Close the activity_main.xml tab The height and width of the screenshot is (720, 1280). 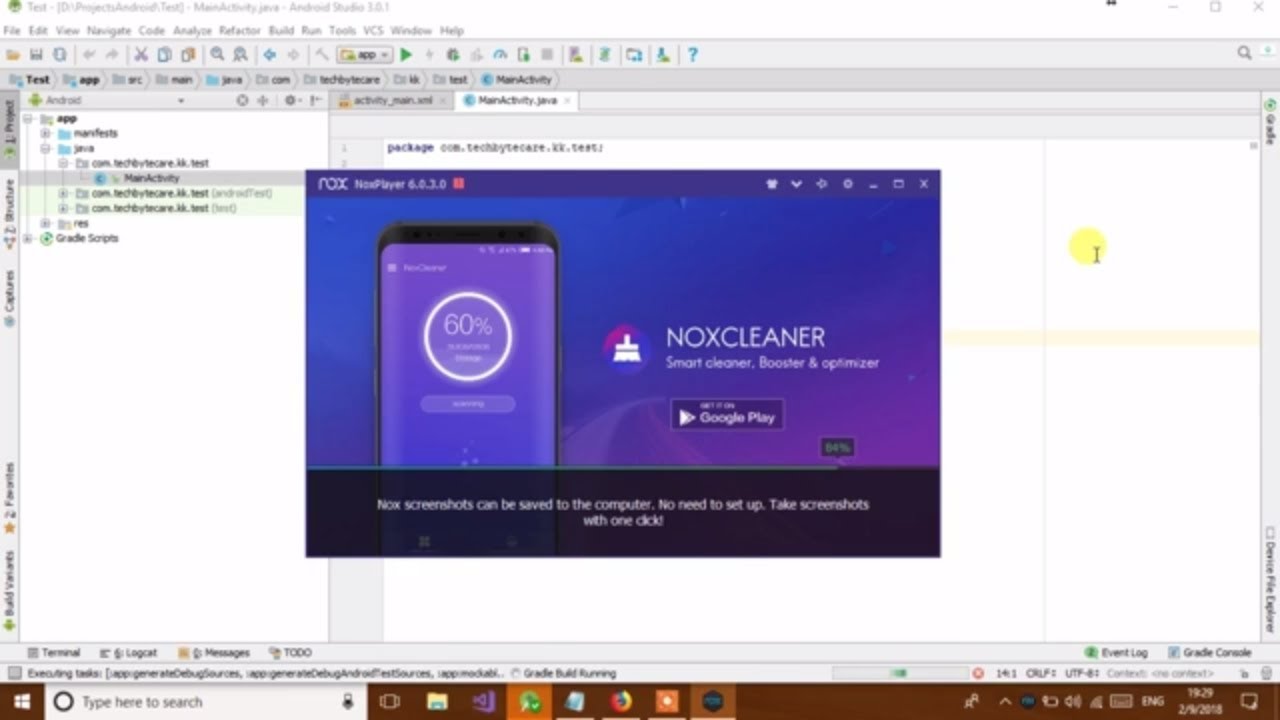point(444,100)
